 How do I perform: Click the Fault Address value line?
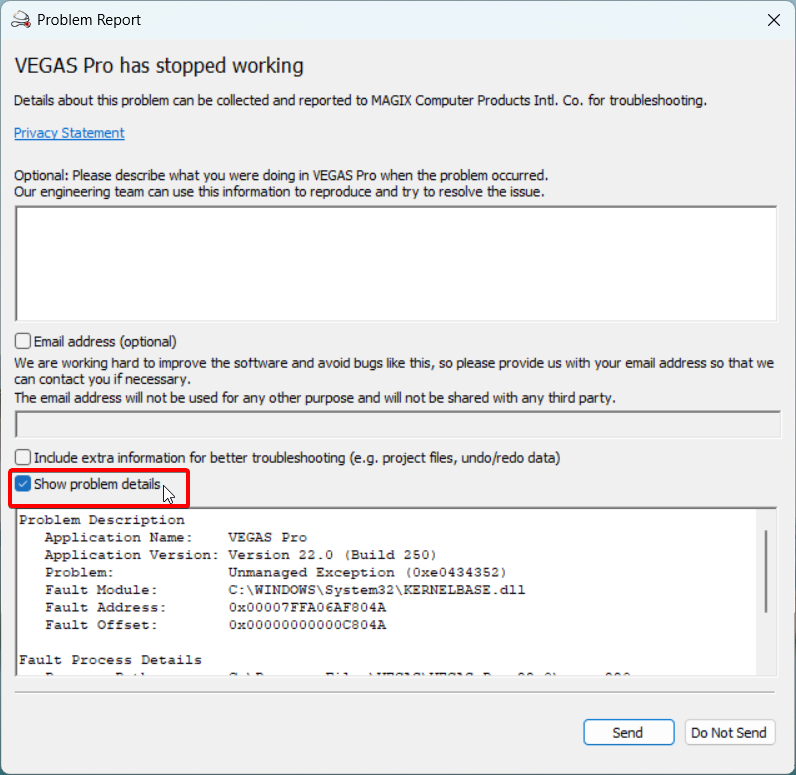click(x=215, y=607)
